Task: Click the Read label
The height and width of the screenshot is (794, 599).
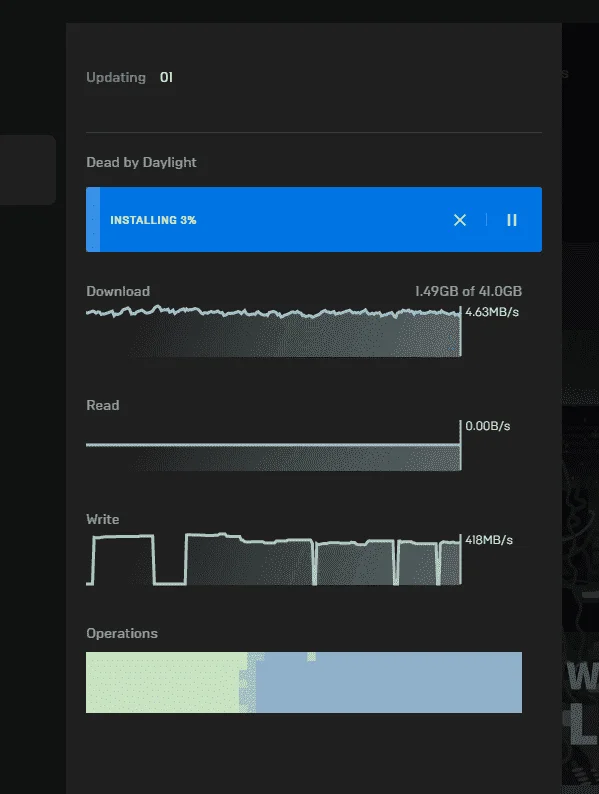Action: [103, 405]
